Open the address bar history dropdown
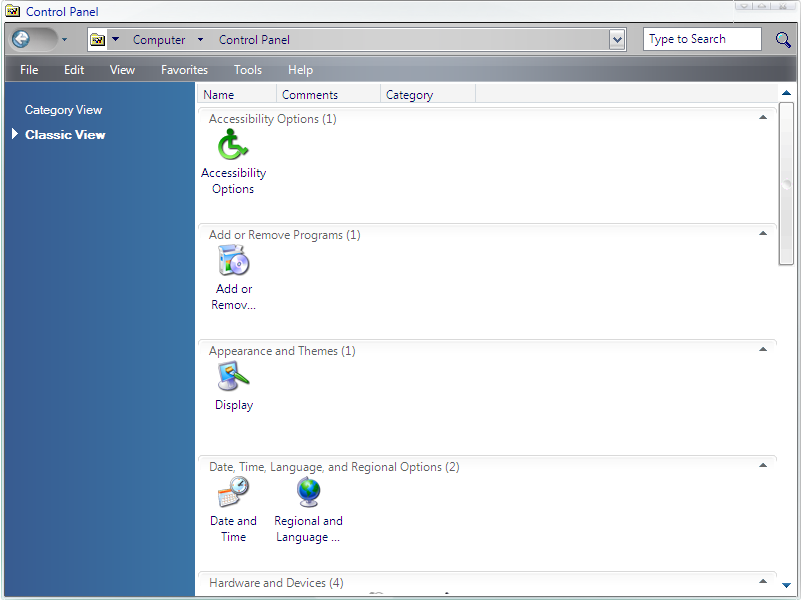The image size is (801, 600). coord(617,39)
